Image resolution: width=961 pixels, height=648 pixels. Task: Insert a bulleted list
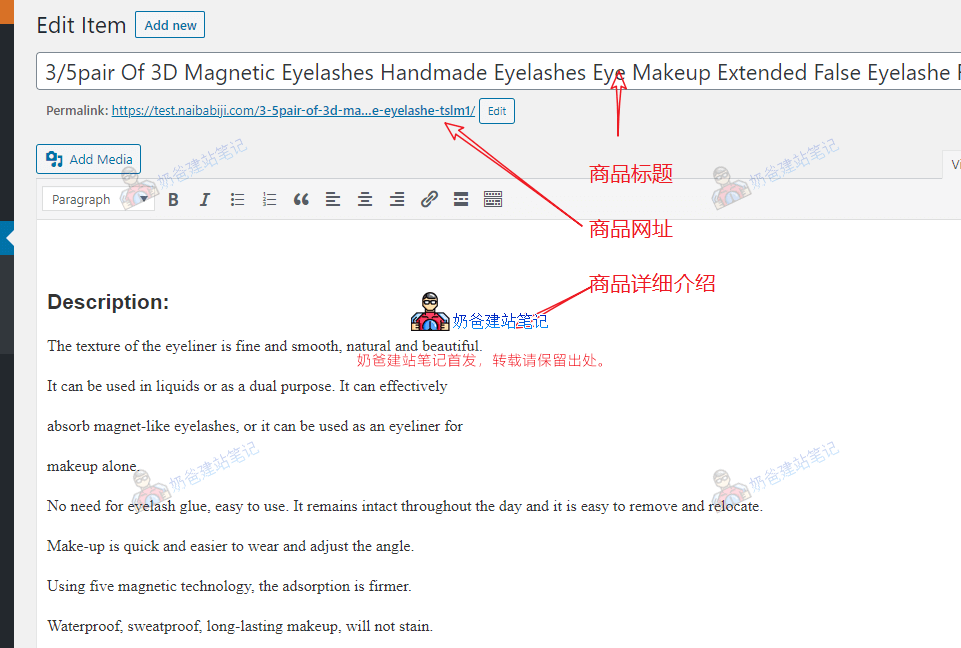tap(237, 200)
